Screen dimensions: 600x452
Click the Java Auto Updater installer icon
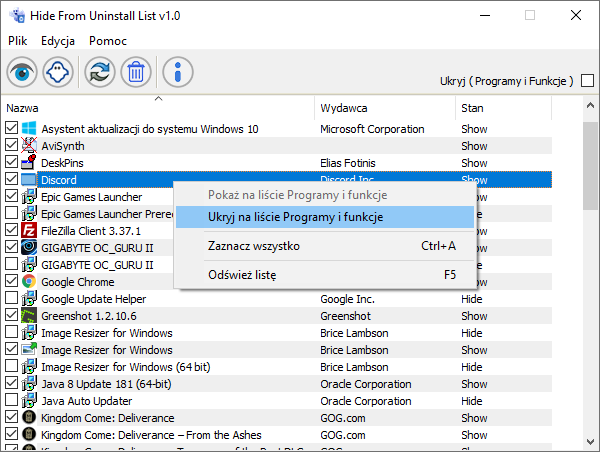29,400
